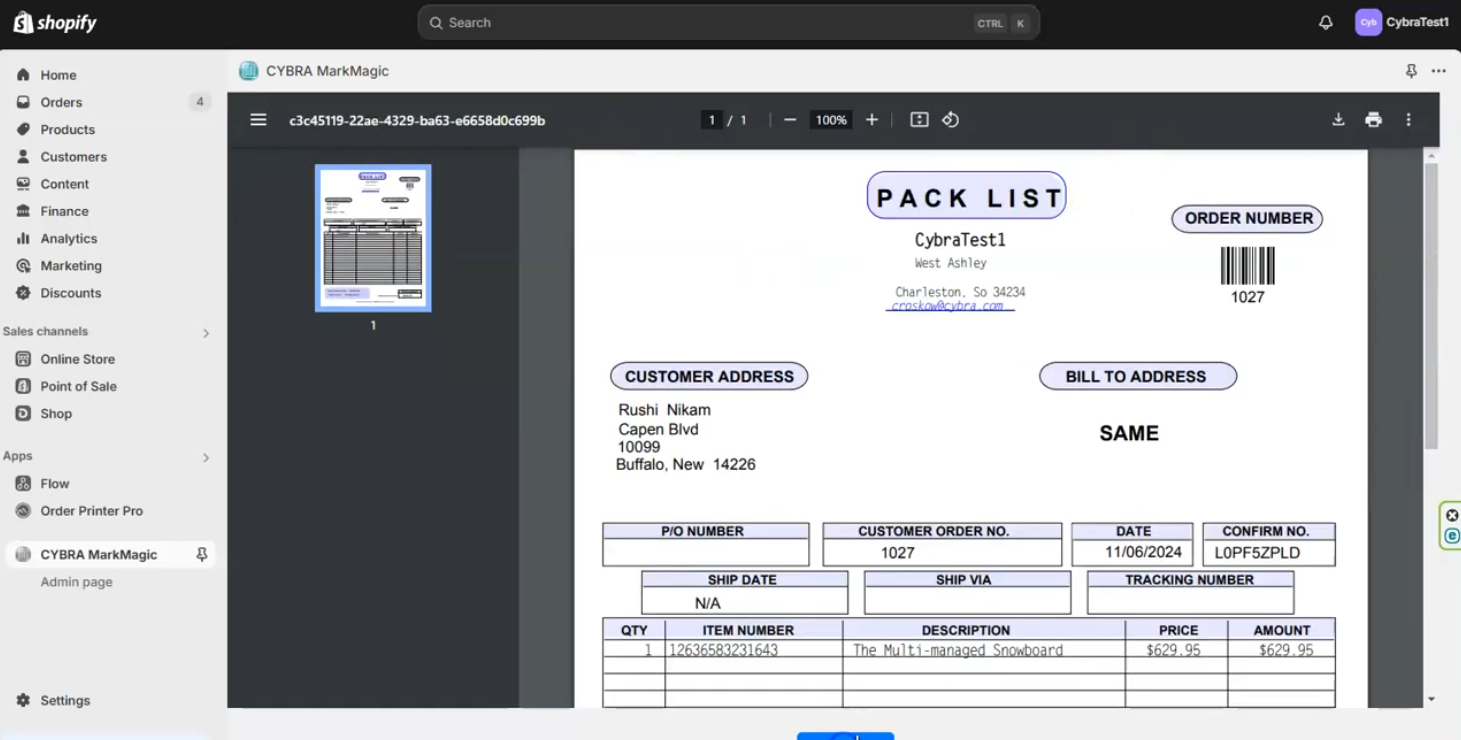1461x740 pixels.
Task: Unpin CYBRA MarkMagic in sidebar
Action: point(201,554)
